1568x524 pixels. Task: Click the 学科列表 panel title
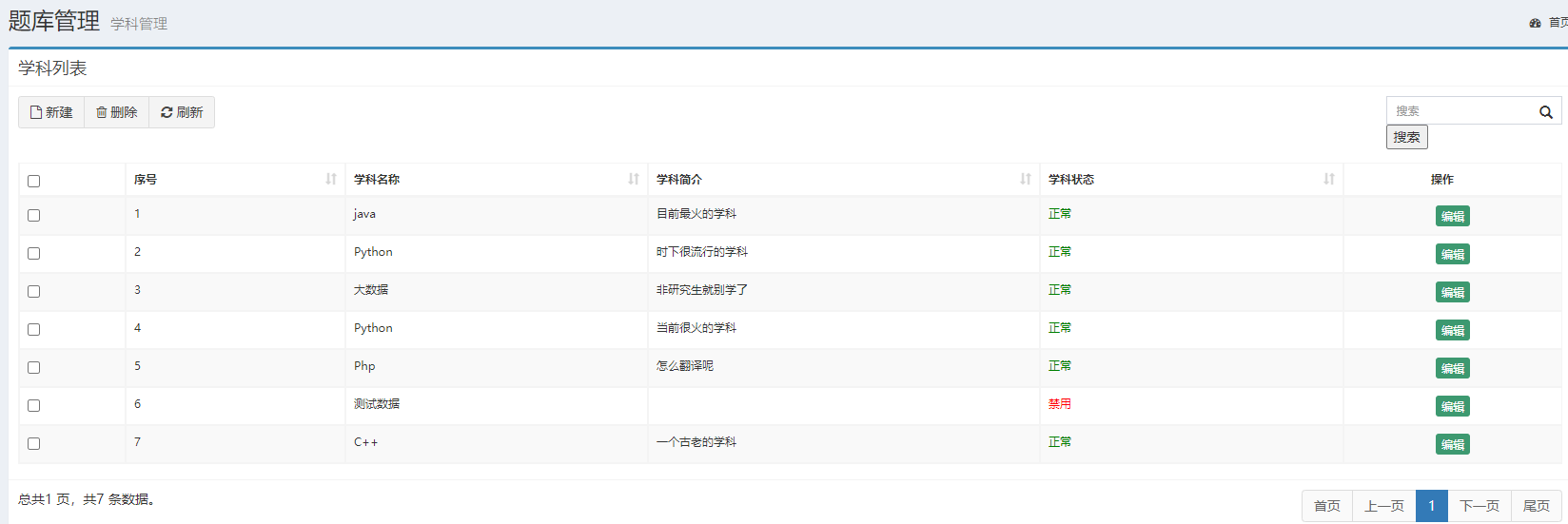pyautogui.click(x=52, y=68)
